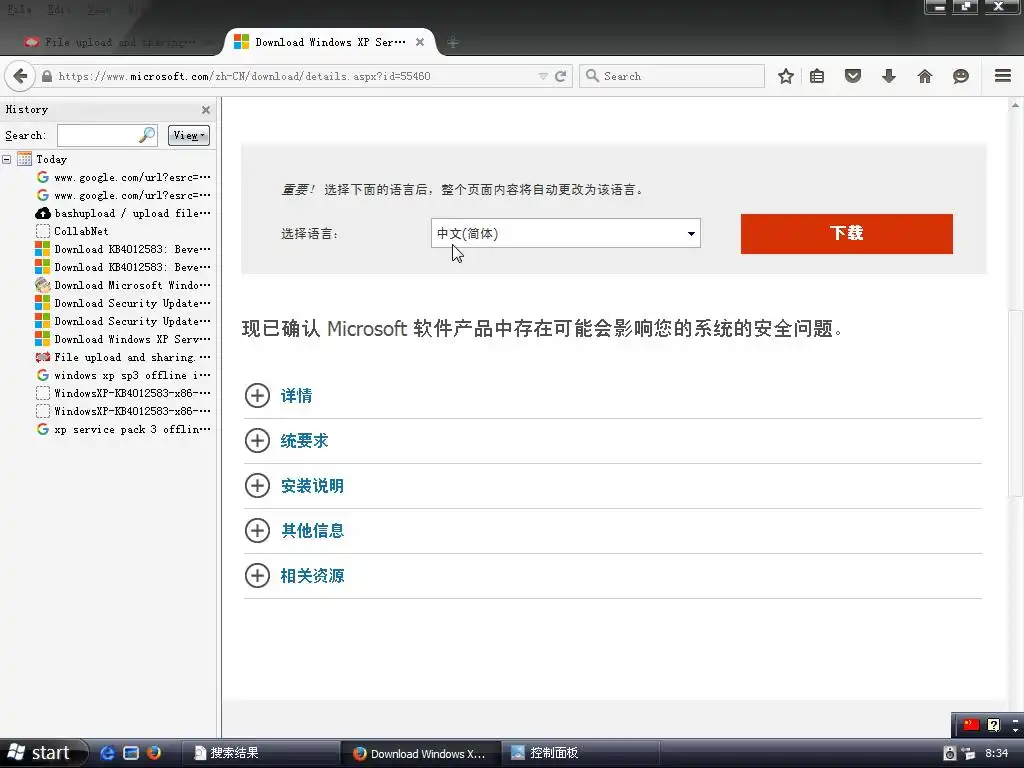The height and width of the screenshot is (768, 1024).
Task: Close the Download Windows XP tab
Action: point(420,42)
